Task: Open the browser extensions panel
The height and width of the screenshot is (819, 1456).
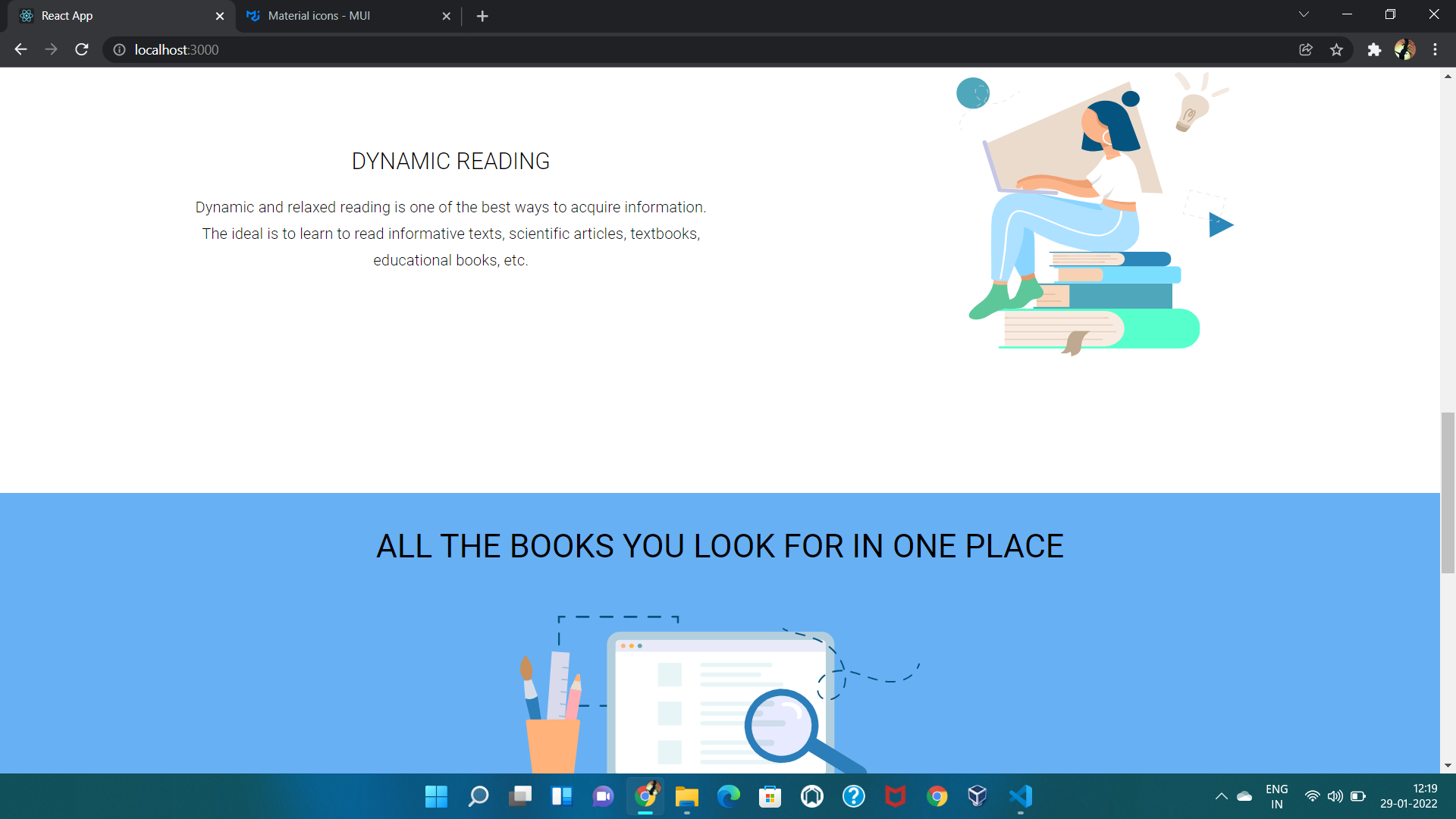Action: coord(1375,49)
